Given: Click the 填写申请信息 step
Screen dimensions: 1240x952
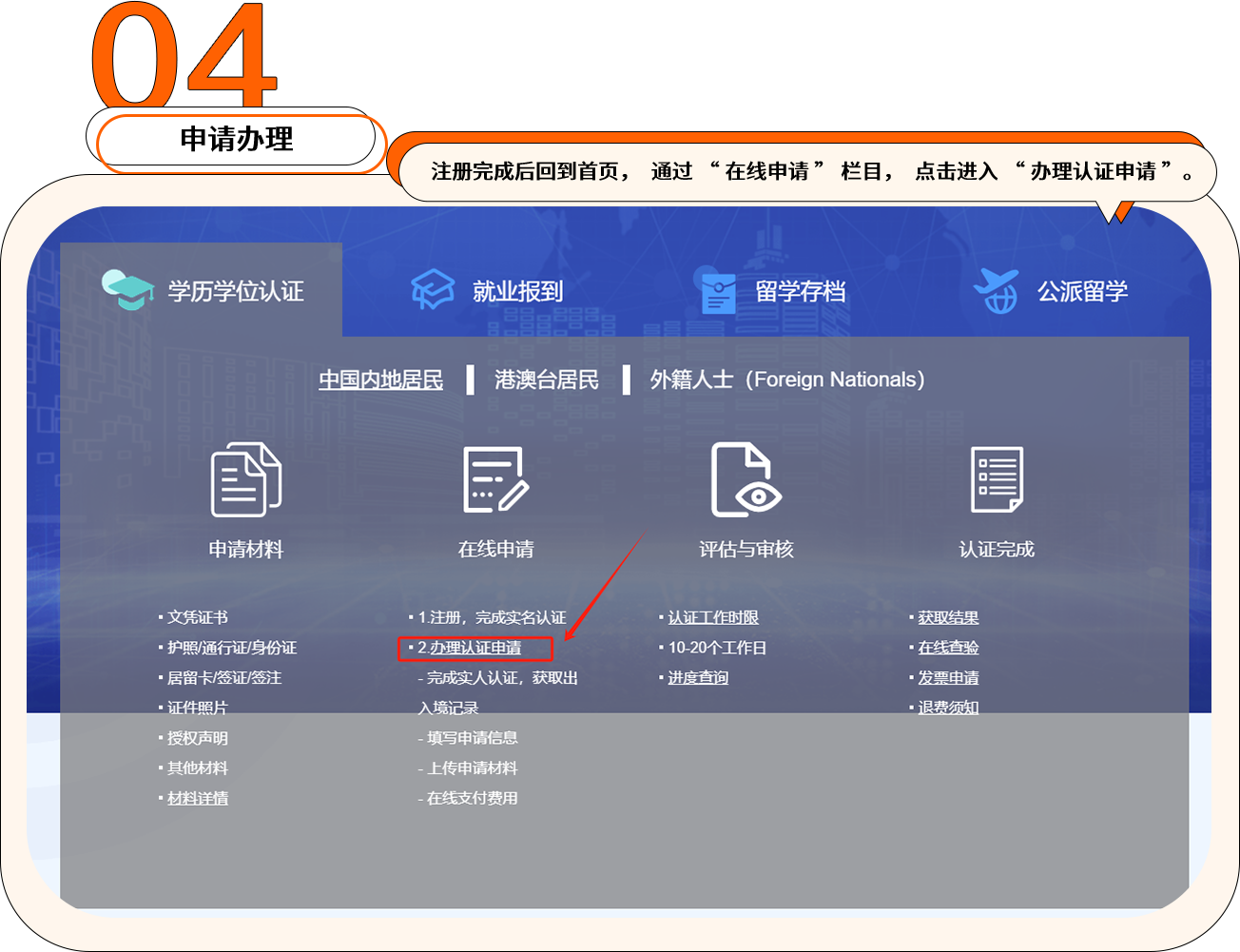Looking at the screenshot, I should coord(472,738).
